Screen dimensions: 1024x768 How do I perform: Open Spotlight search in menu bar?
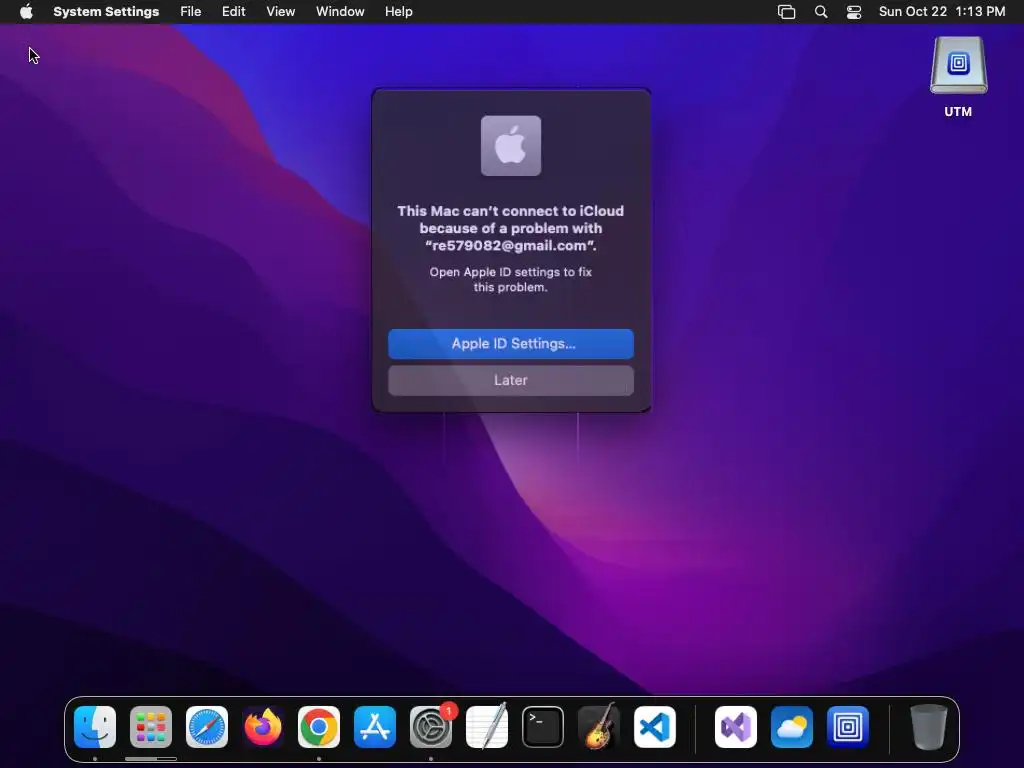(821, 12)
